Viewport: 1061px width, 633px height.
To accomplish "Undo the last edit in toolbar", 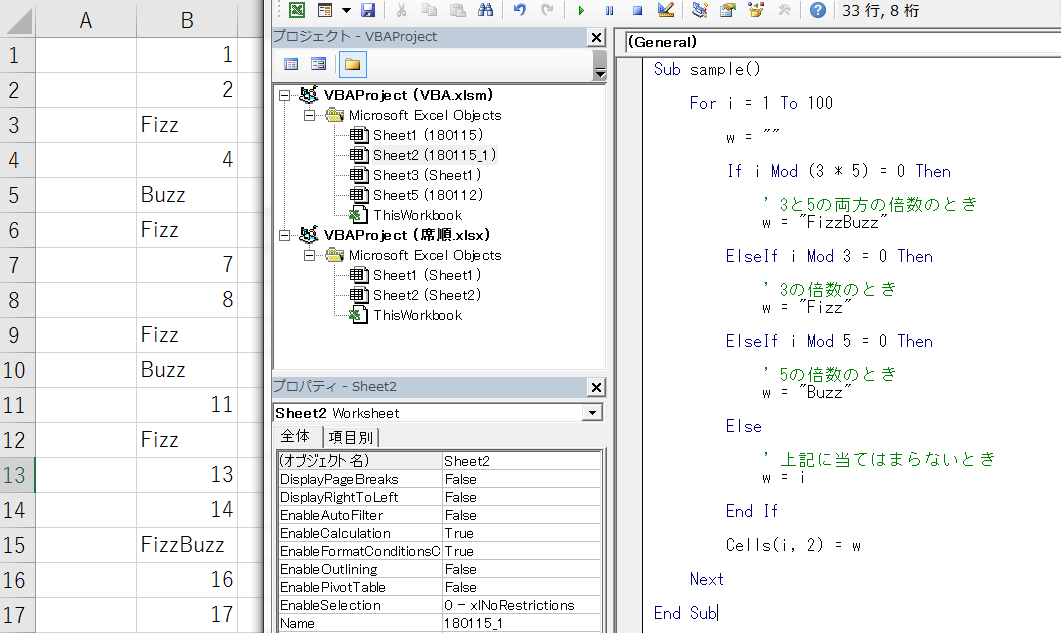I will [519, 10].
